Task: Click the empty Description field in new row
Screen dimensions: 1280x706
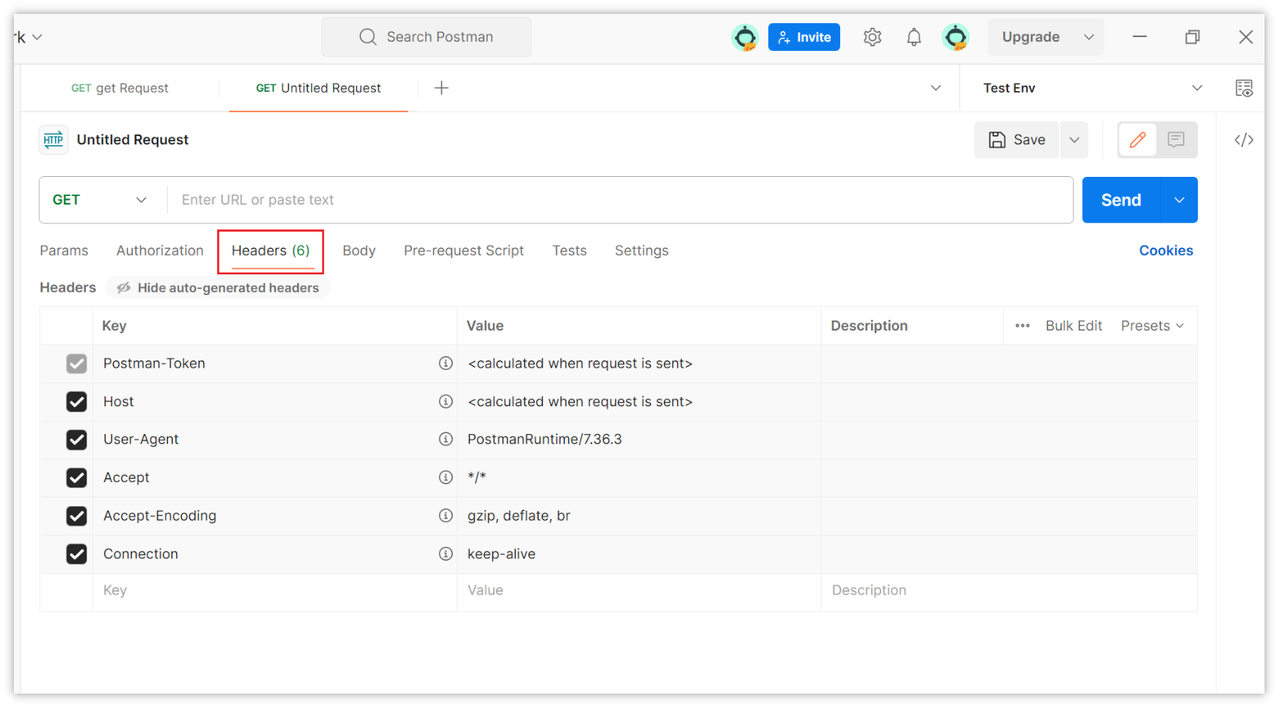Action: [1009, 591]
